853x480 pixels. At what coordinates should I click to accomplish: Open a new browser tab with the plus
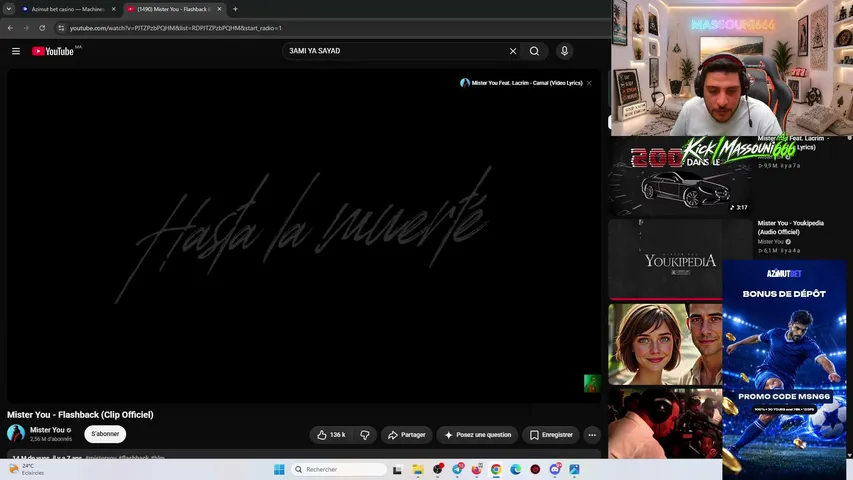235,9
